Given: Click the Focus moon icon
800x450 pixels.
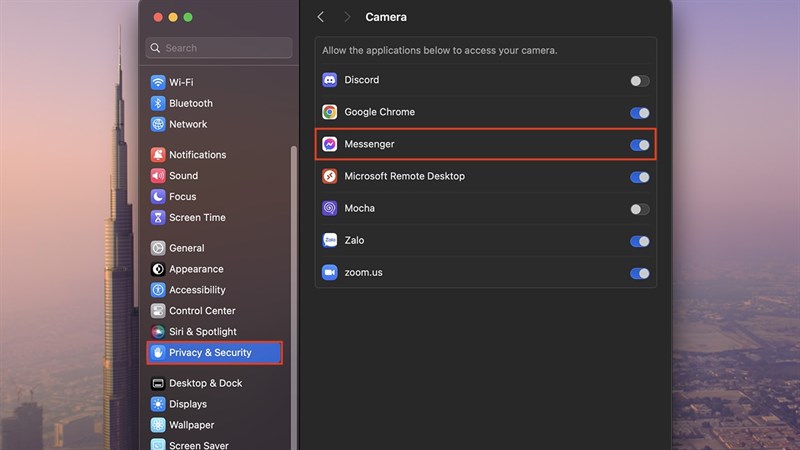Looking at the screenshot, I should [158, 196].
